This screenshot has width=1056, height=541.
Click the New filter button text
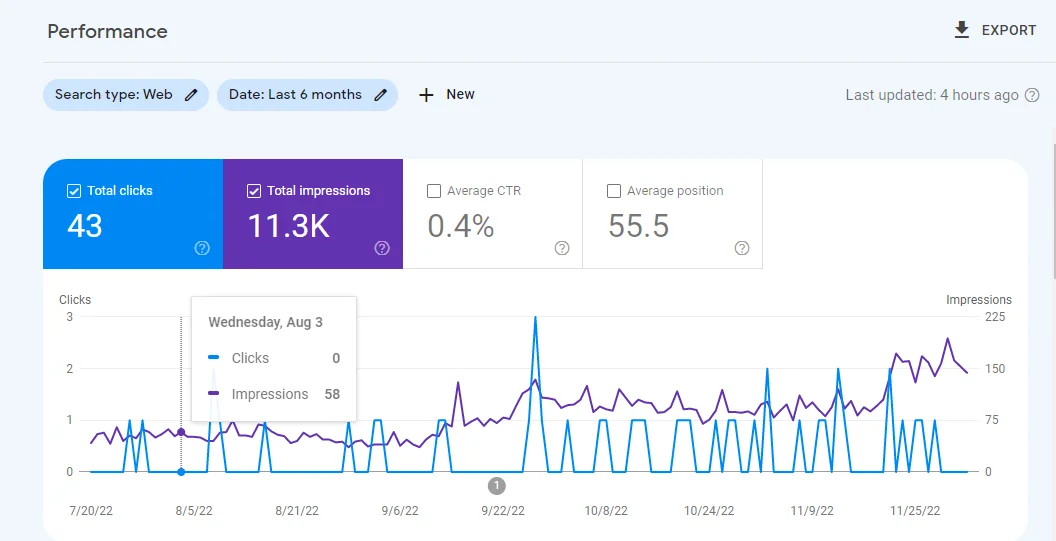click(461, 94)
